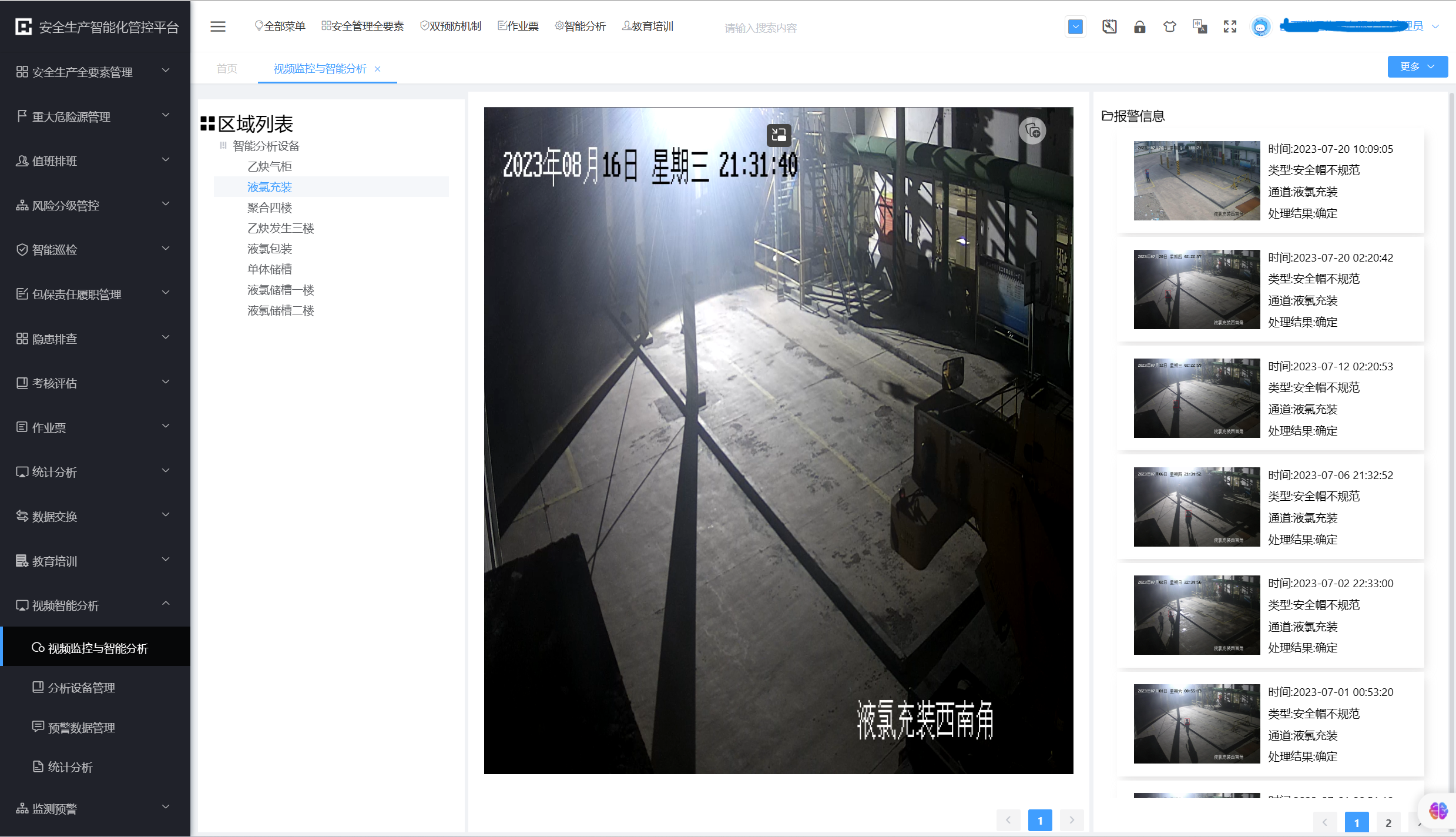Open the 智能分析 top menu
The height and width of the screenshot is (837, 1456).
(580, 26)
